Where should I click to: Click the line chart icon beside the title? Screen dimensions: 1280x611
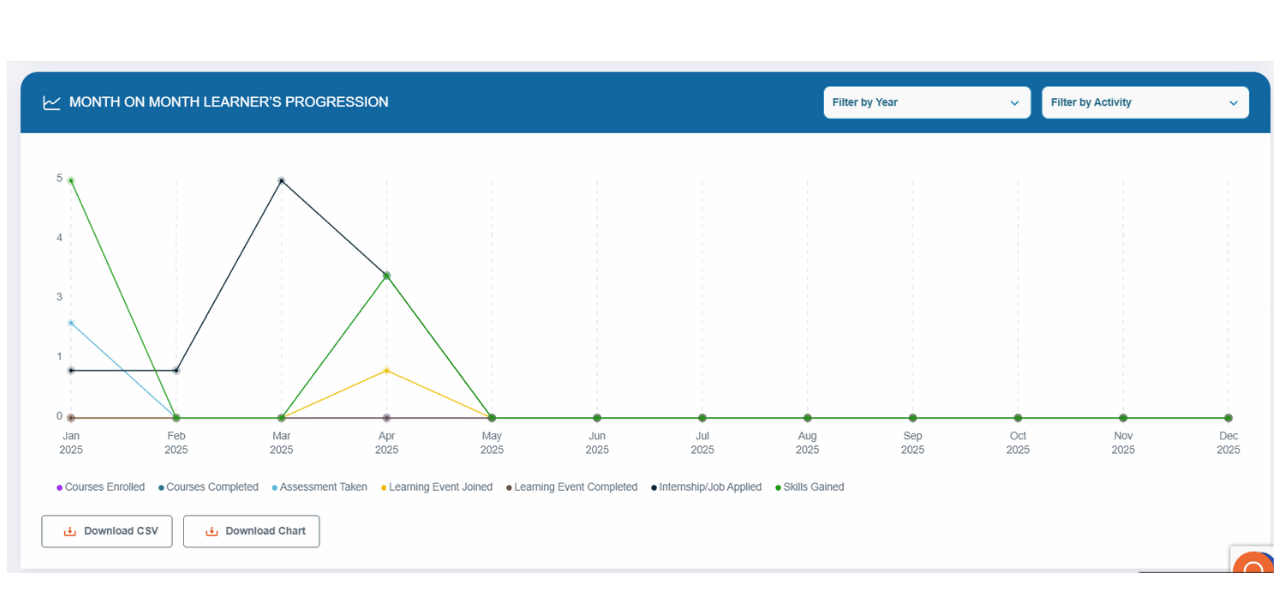[52, 102]
